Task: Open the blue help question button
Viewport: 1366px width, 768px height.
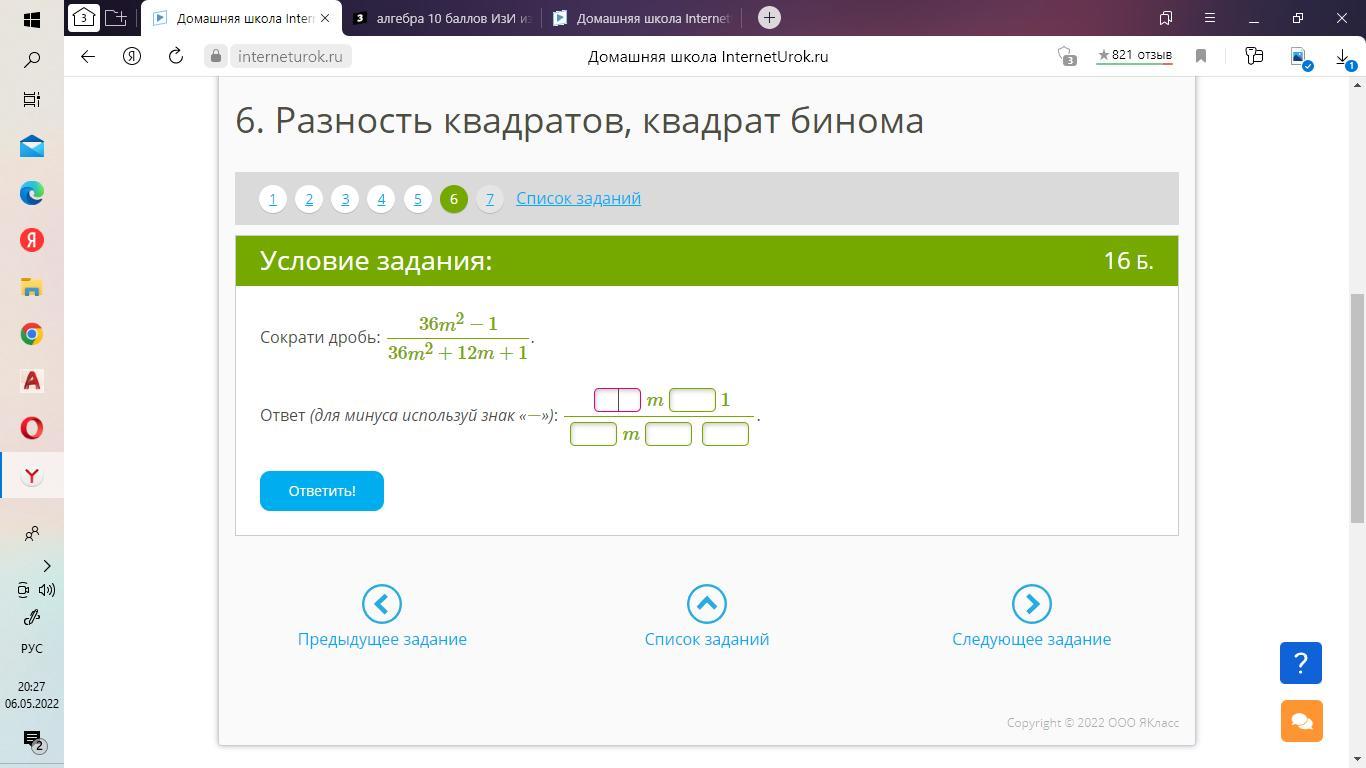Action: pyautogui.click(x=1301, y=663)
